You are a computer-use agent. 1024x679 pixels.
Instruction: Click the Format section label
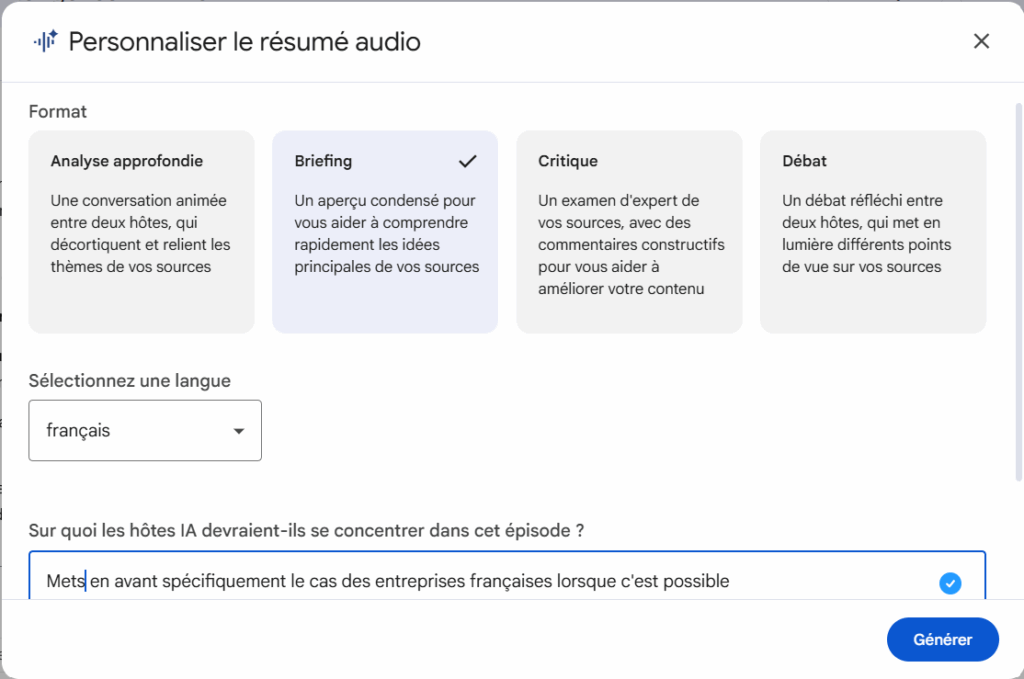(x=58, y=112)
